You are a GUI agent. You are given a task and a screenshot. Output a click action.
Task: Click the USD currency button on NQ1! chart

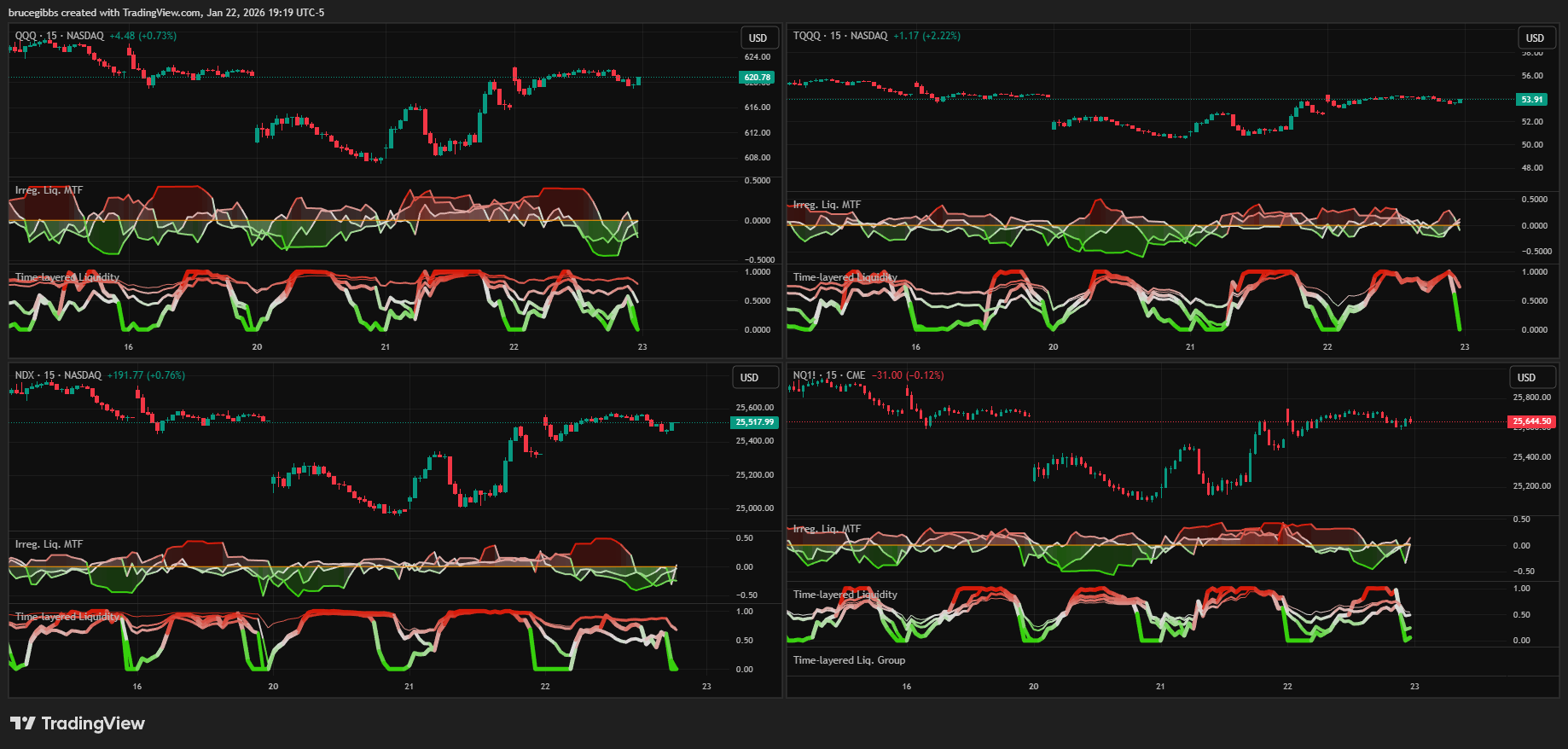coord(1526,378)
